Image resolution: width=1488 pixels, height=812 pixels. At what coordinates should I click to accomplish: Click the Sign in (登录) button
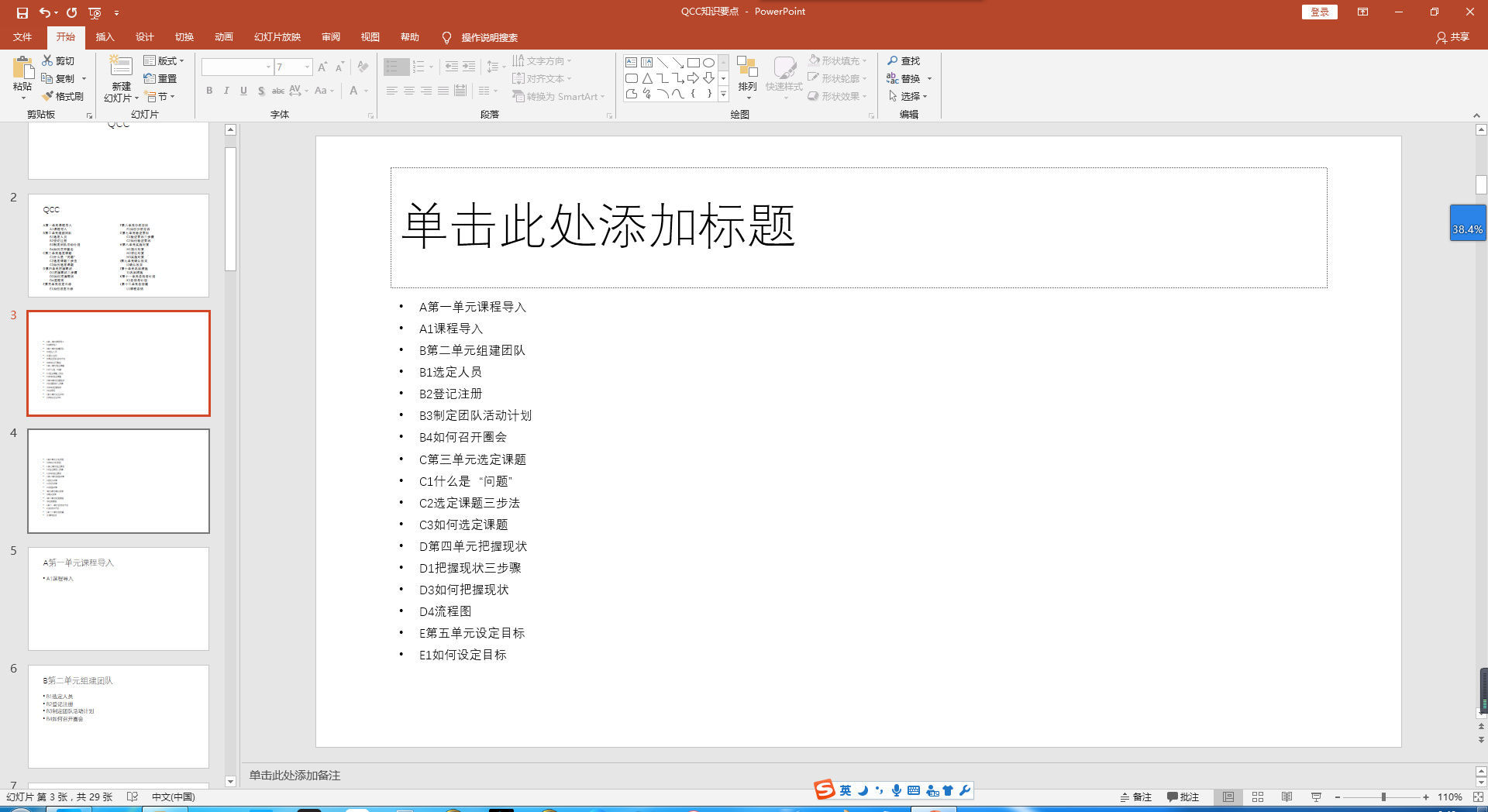(x=1320, y=12)
